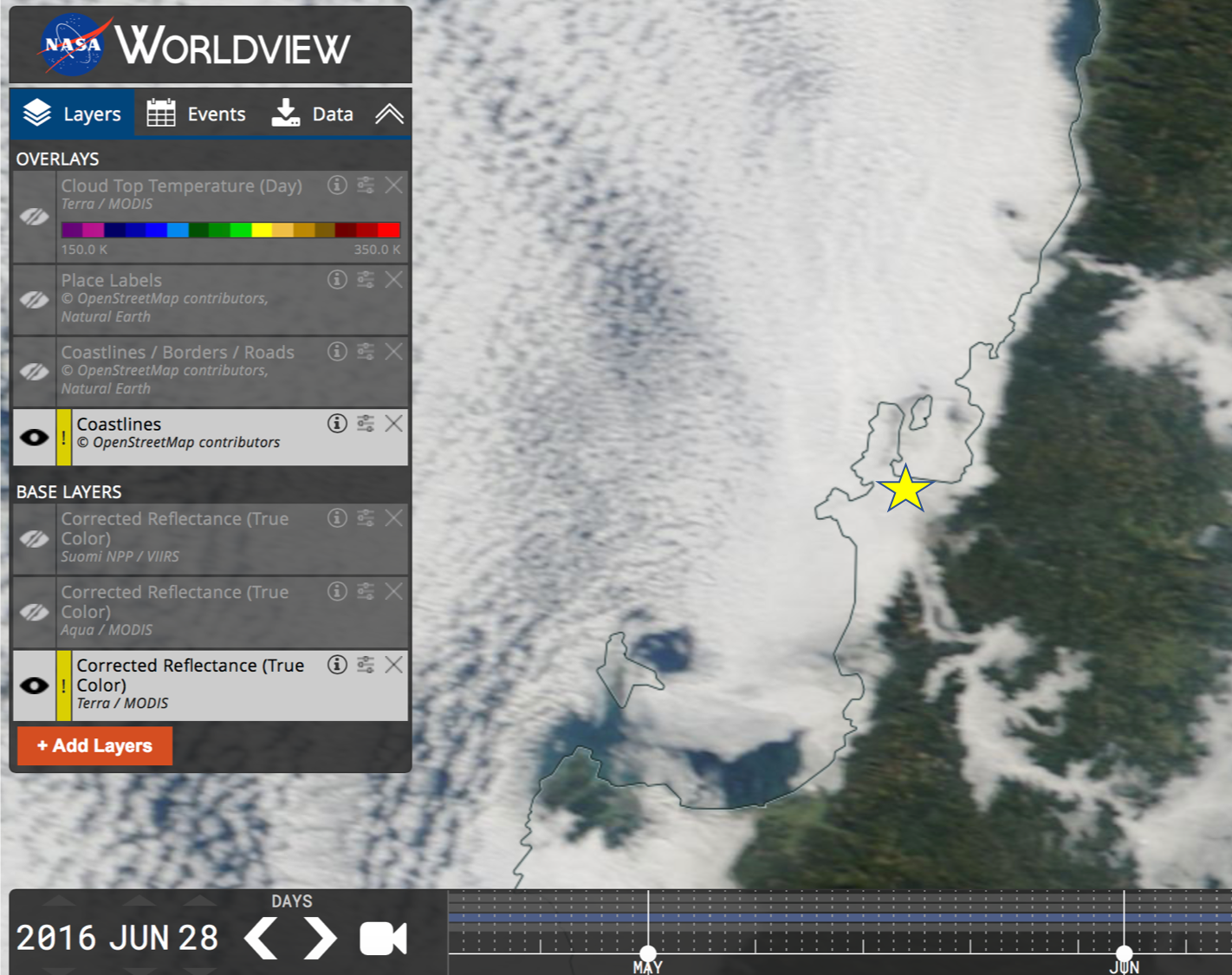Hide Terra / MODIS base layer

[35, 686]
